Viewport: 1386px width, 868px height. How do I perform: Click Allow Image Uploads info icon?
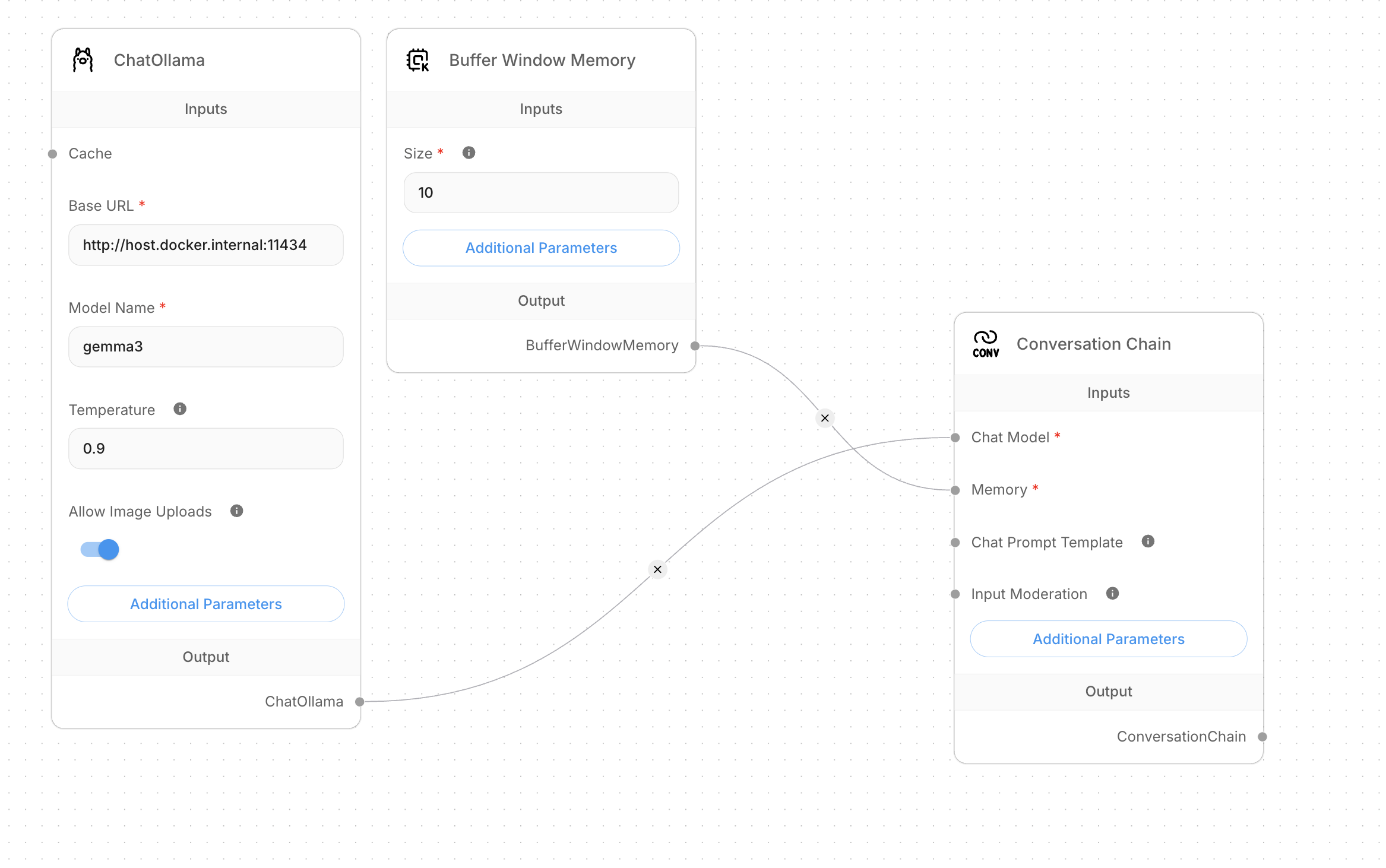236,511
